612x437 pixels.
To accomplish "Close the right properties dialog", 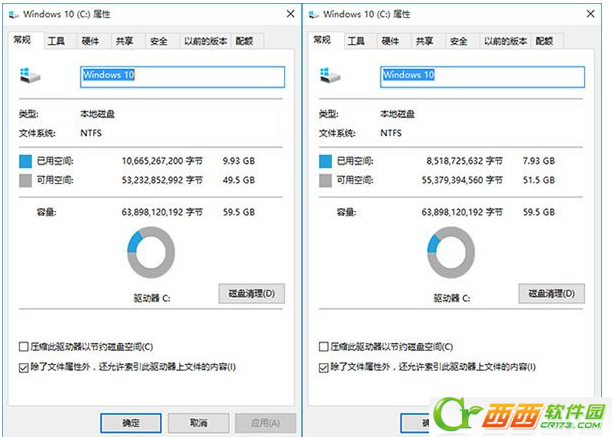I will 591,14.
